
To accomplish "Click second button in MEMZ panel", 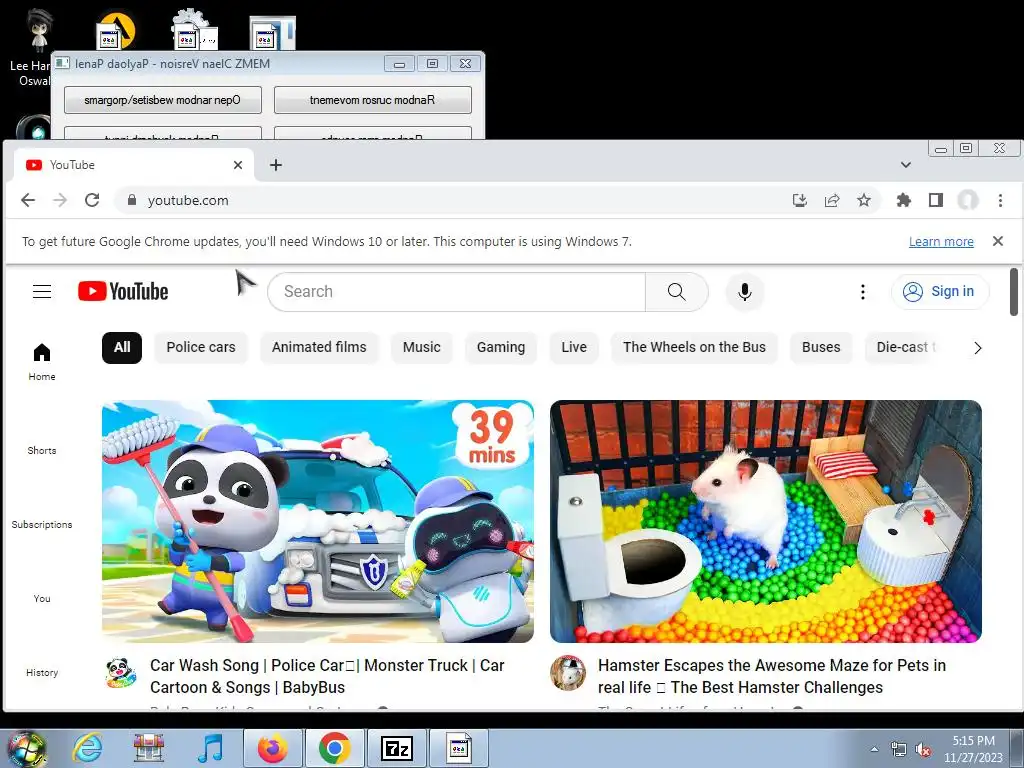I will click(x=372, y=100).
